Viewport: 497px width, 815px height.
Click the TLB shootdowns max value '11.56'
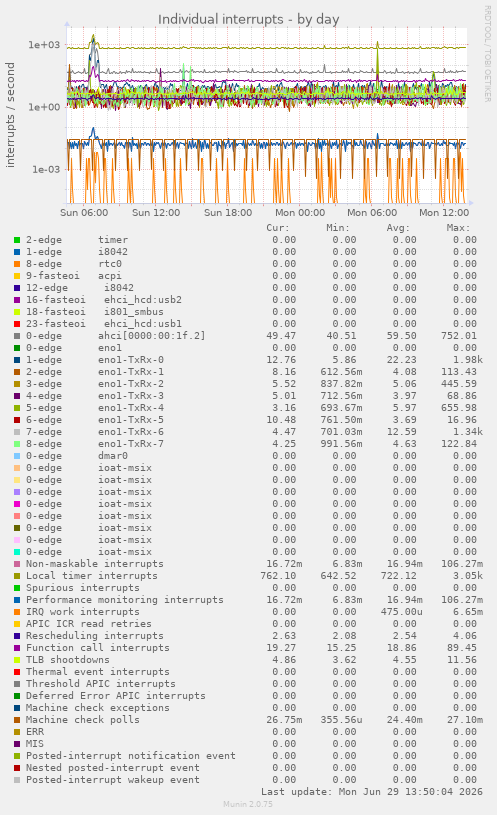click(462, 660)
